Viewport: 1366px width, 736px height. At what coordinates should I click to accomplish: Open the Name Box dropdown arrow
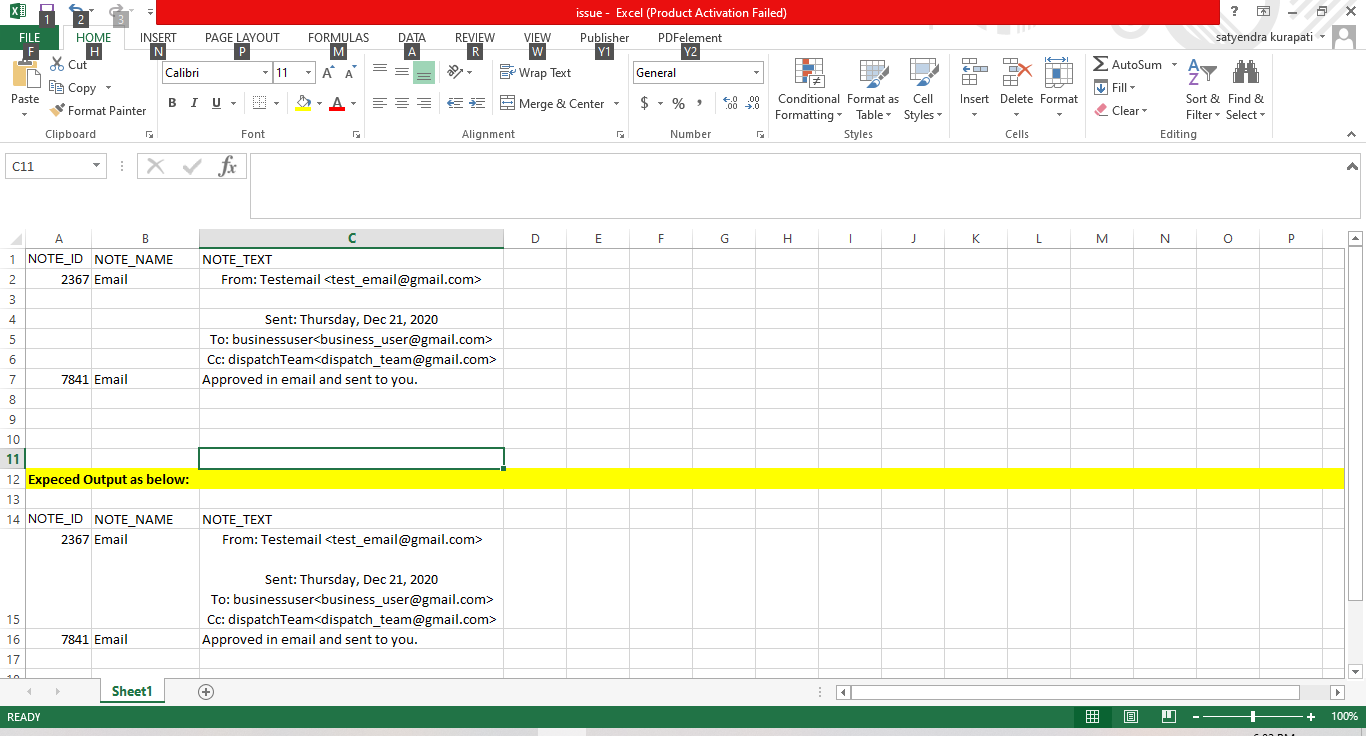97,166
